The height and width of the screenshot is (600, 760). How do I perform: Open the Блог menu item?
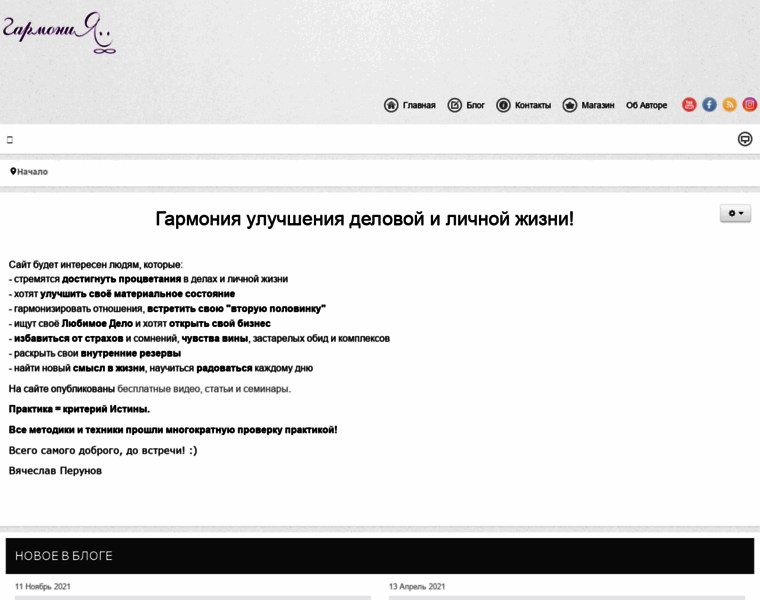coord(475,105)
